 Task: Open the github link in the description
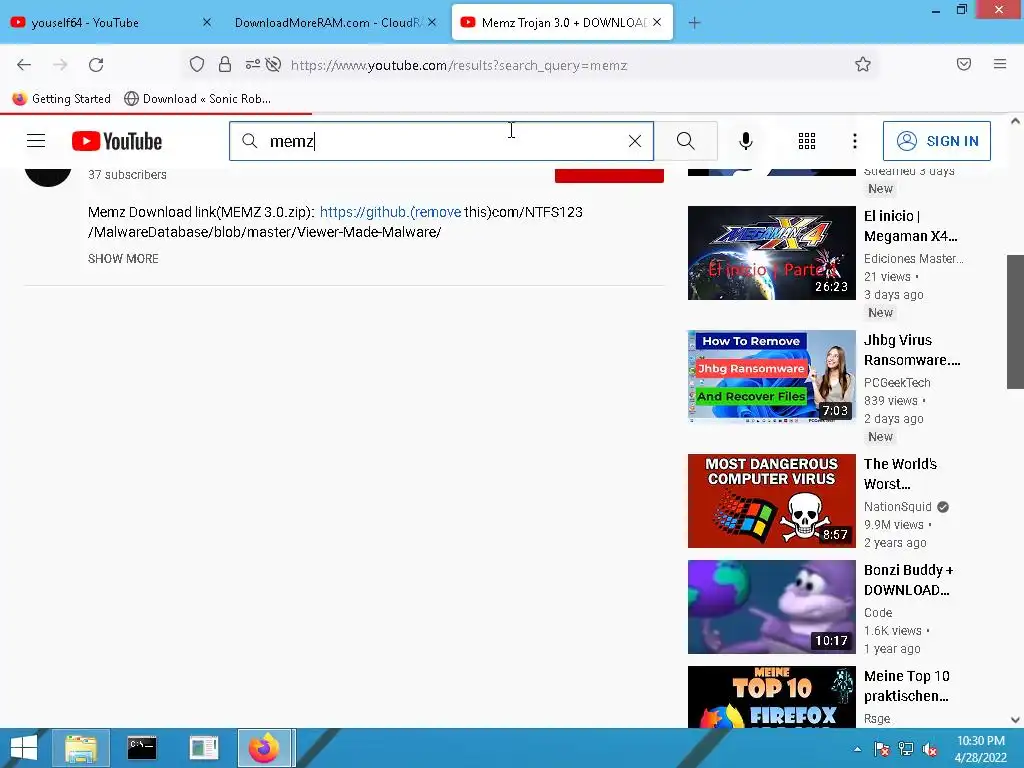point(391,212)
